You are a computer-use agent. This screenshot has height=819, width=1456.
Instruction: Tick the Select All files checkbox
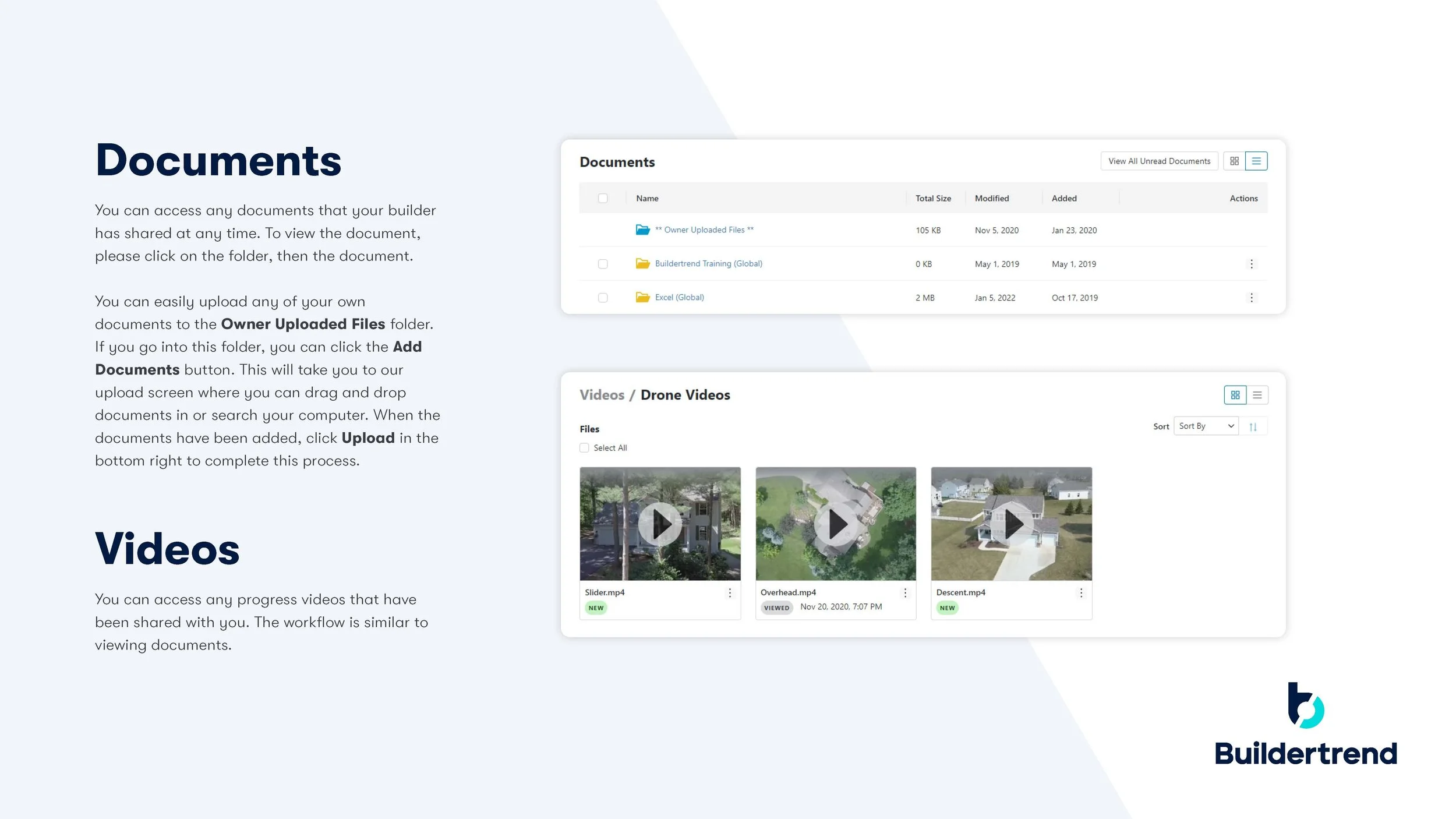coord(584,448)
